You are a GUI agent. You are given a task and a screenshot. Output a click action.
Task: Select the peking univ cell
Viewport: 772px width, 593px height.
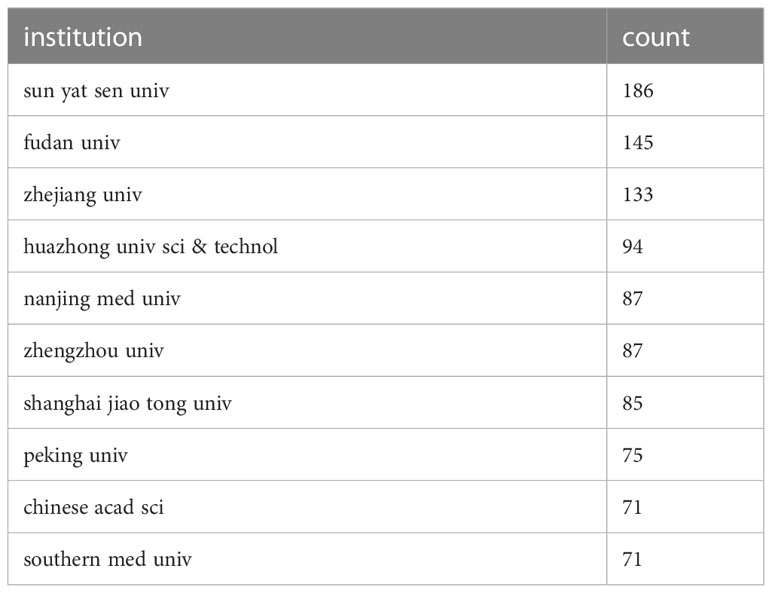coord(307,455)
